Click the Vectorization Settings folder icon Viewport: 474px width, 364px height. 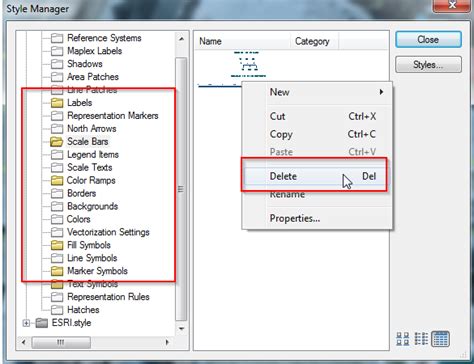57,232
